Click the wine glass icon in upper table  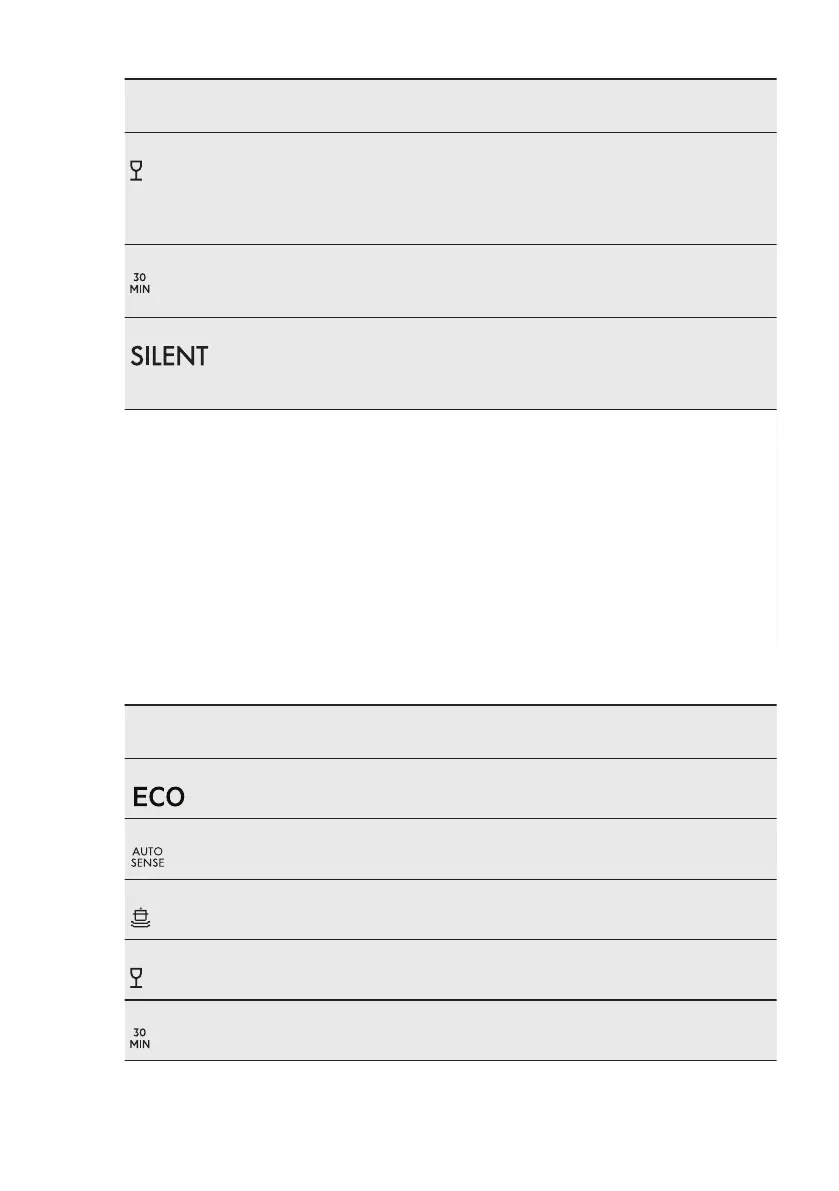coord(137,171)
